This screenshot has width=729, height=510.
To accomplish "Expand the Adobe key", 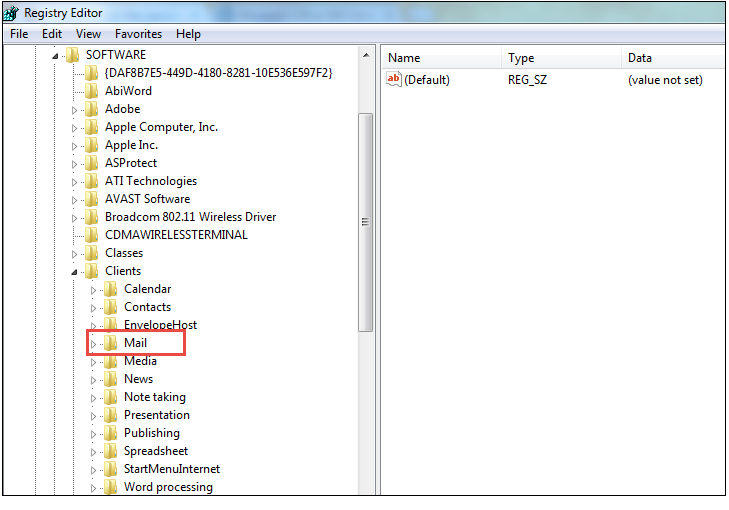I will point(74,110).
